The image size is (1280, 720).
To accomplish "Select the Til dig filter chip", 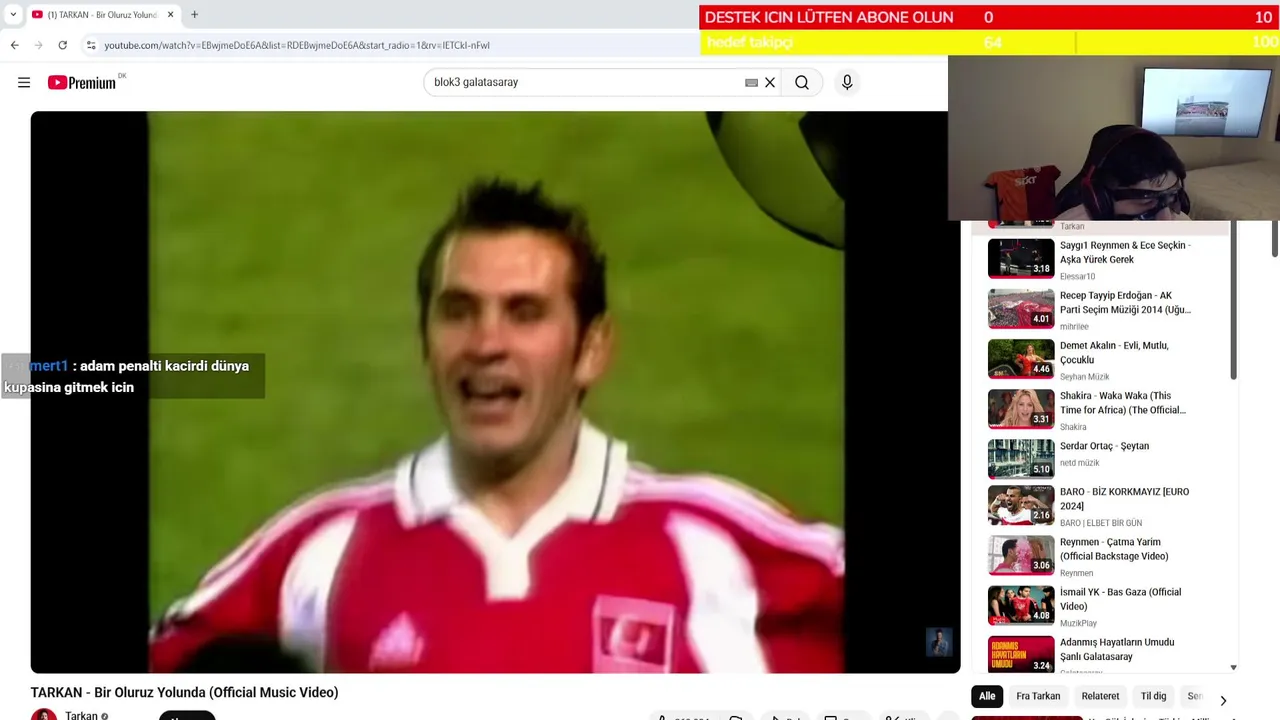I will pos(1153,696).
